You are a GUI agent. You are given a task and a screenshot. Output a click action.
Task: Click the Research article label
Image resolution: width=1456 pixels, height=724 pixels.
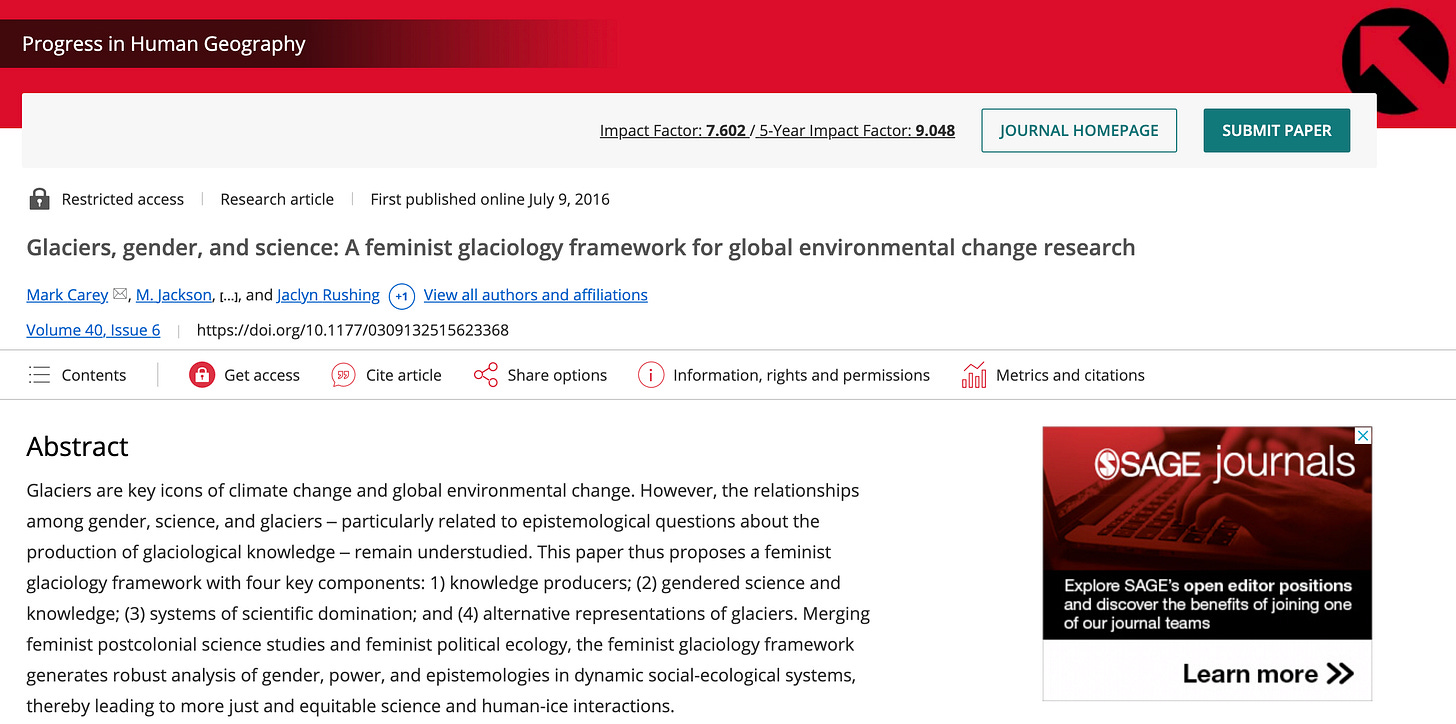coord(277,199)
